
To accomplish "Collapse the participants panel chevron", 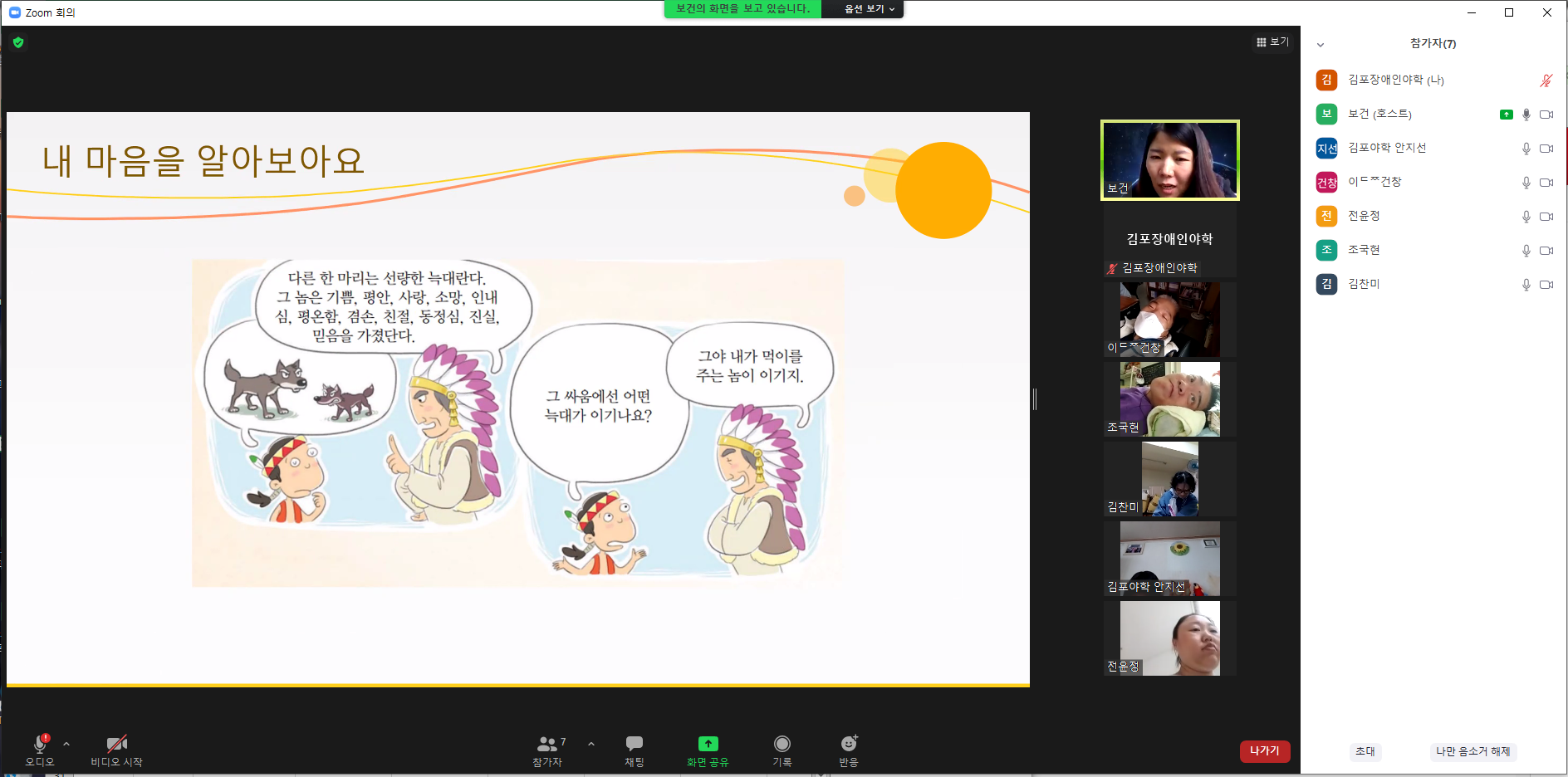I will point(1321,45).
